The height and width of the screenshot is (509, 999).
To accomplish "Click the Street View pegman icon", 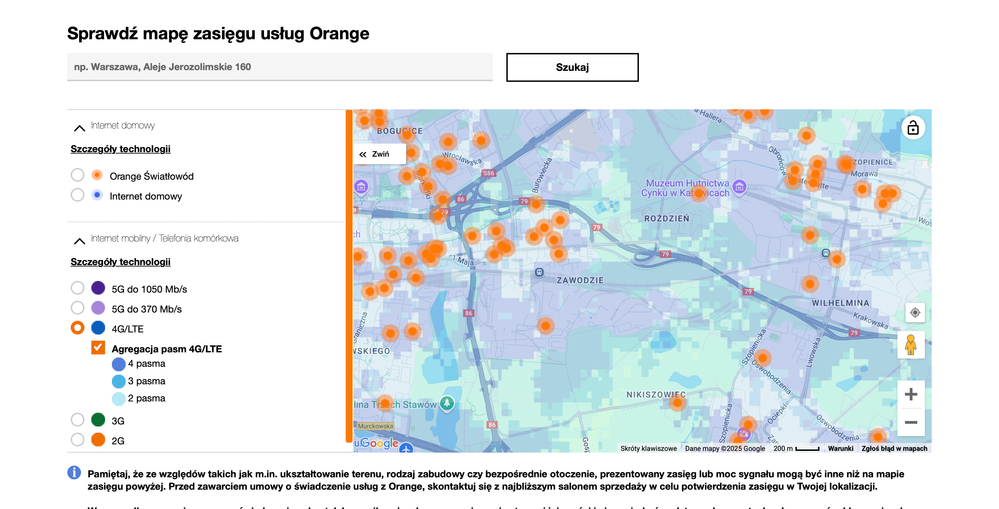I will [911, 345].
